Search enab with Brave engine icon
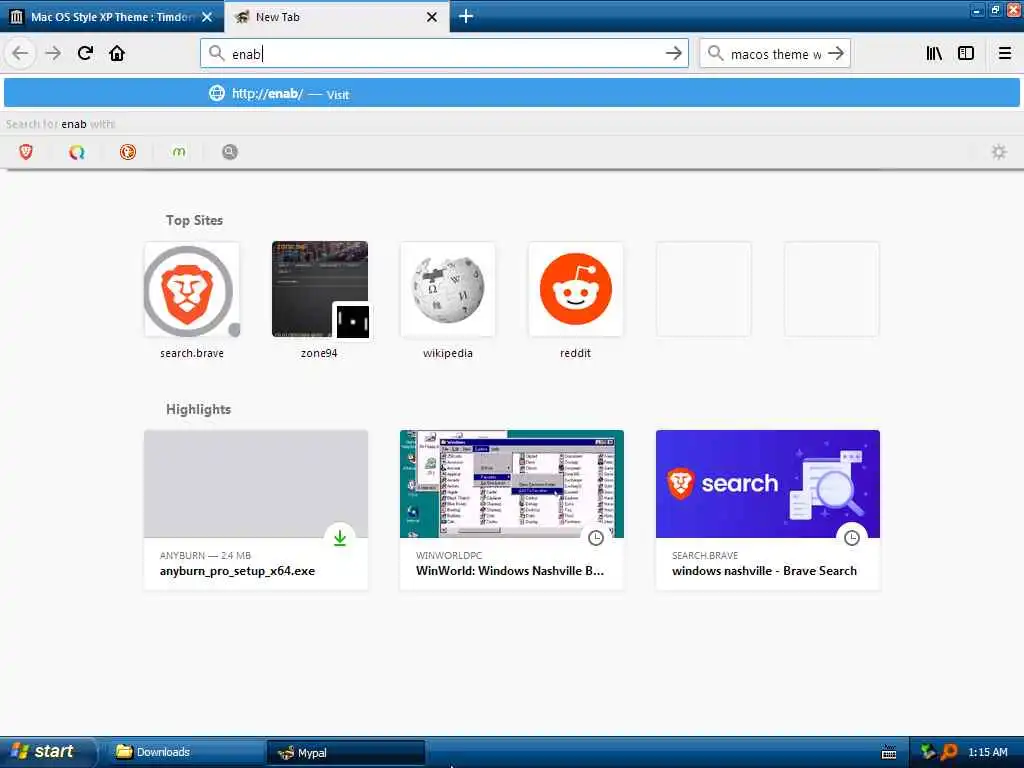The height and width of the screenshot is (768, 1024). 26,152
